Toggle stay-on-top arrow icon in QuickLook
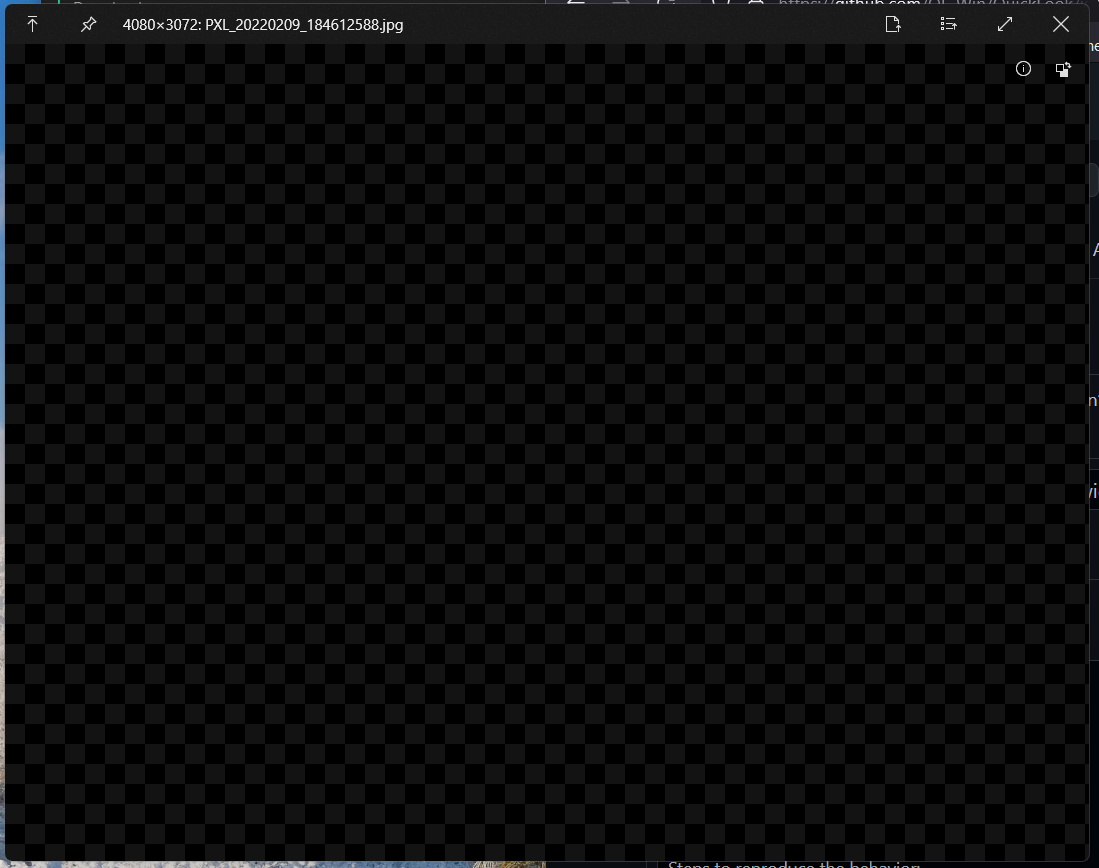This screenshot has height=868, width=1099. pyautogui.click(x=32, y=25)
